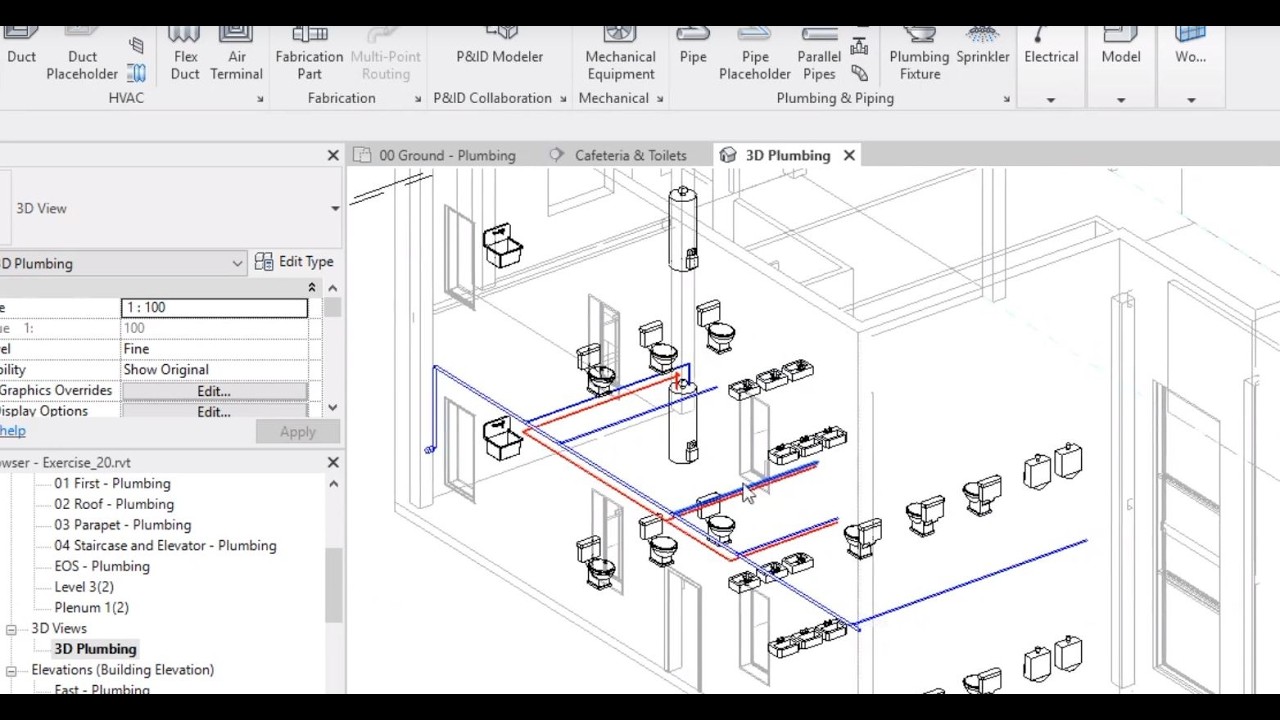Image resolution: width=1280 pixels, height=720 pixels.
Task: Expand the Work Plane ribbon dropdown
Action: (1190, 100)
